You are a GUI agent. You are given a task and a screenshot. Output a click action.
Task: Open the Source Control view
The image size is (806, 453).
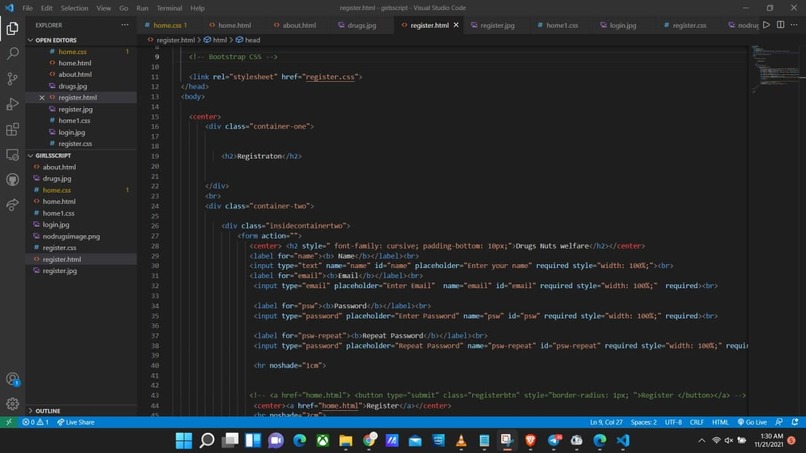point(12,79)
